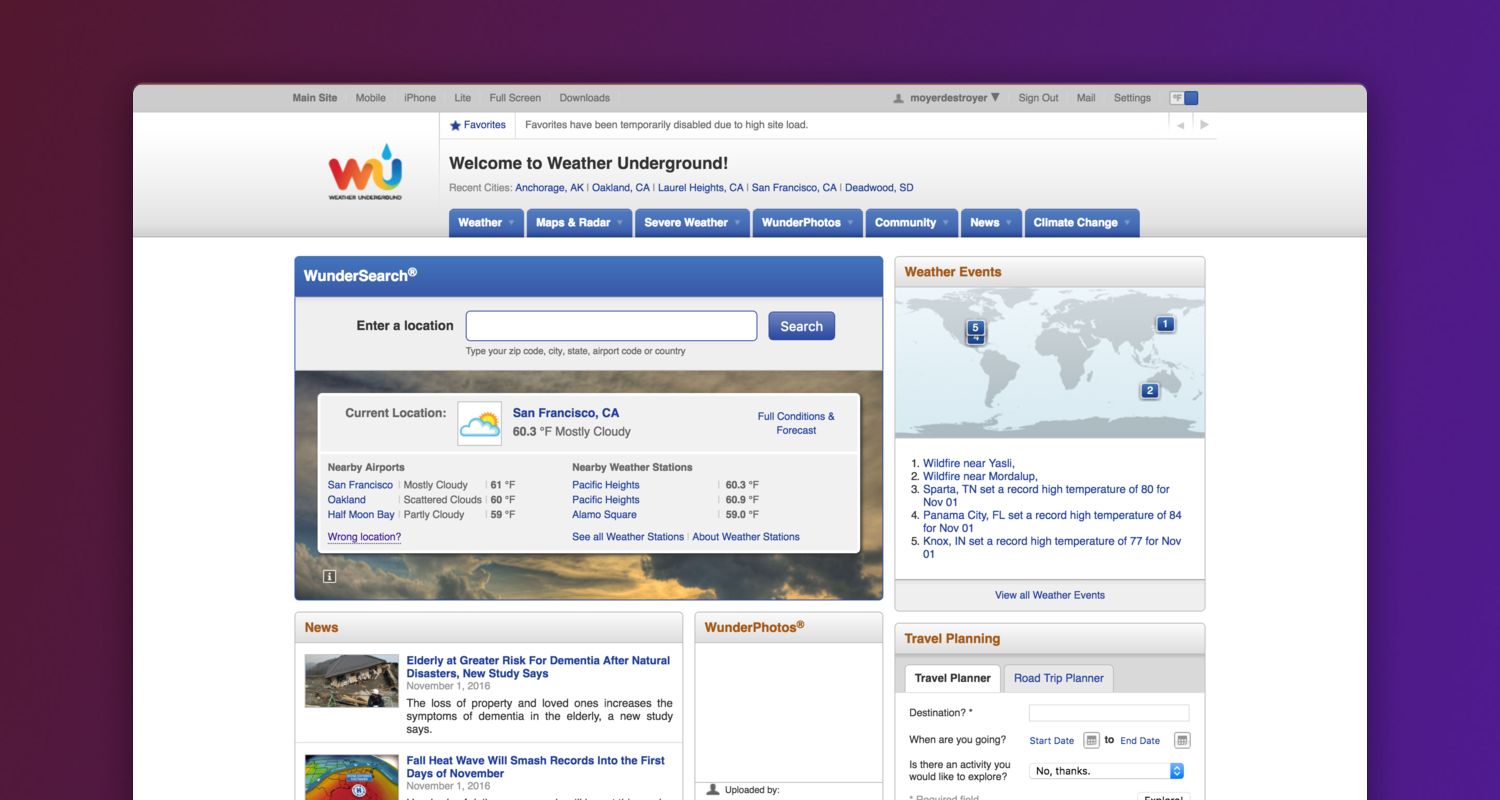Click the Favorites star icon
1500x800 pixels.
click(x=455, y=126)
